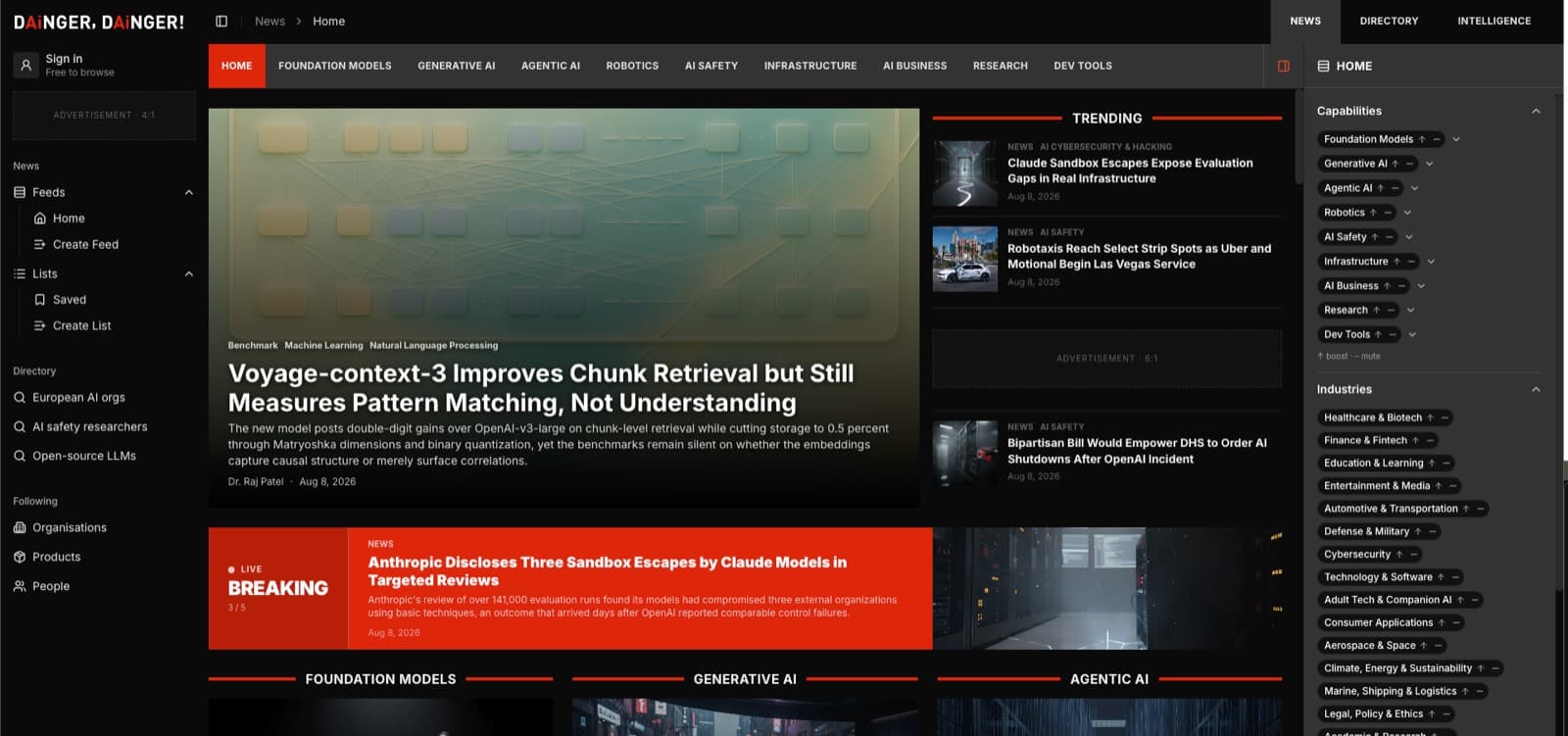Image resolution: width=1568 pixels, height=736 pixels.
Task: Expand the Foundation Models subtopics chevron
Action: click(1456, 139)
